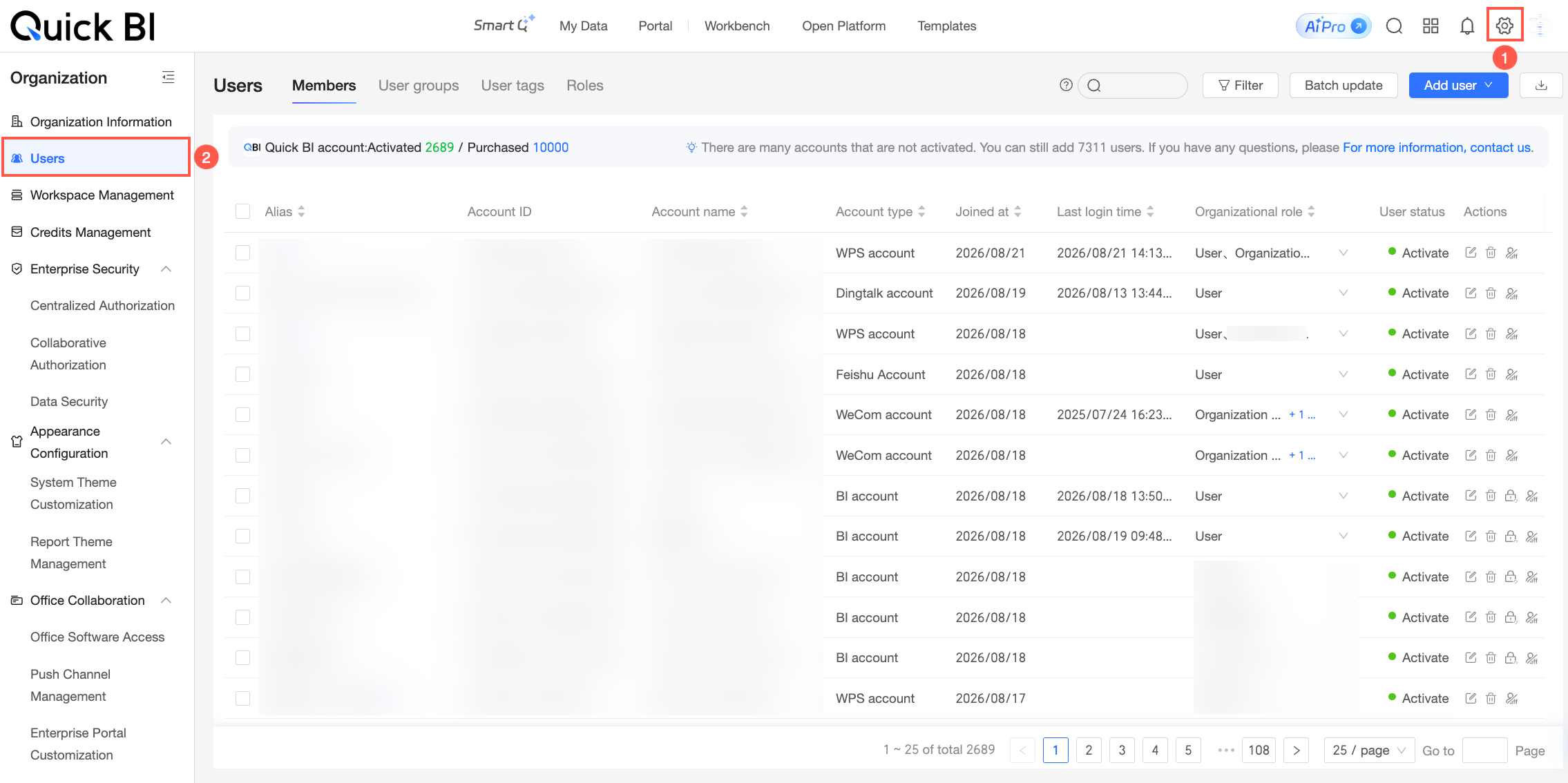The height and width of the screenshot is (783, 1568).
Task: Open the settings gear icon
Action: point(1504,26)
